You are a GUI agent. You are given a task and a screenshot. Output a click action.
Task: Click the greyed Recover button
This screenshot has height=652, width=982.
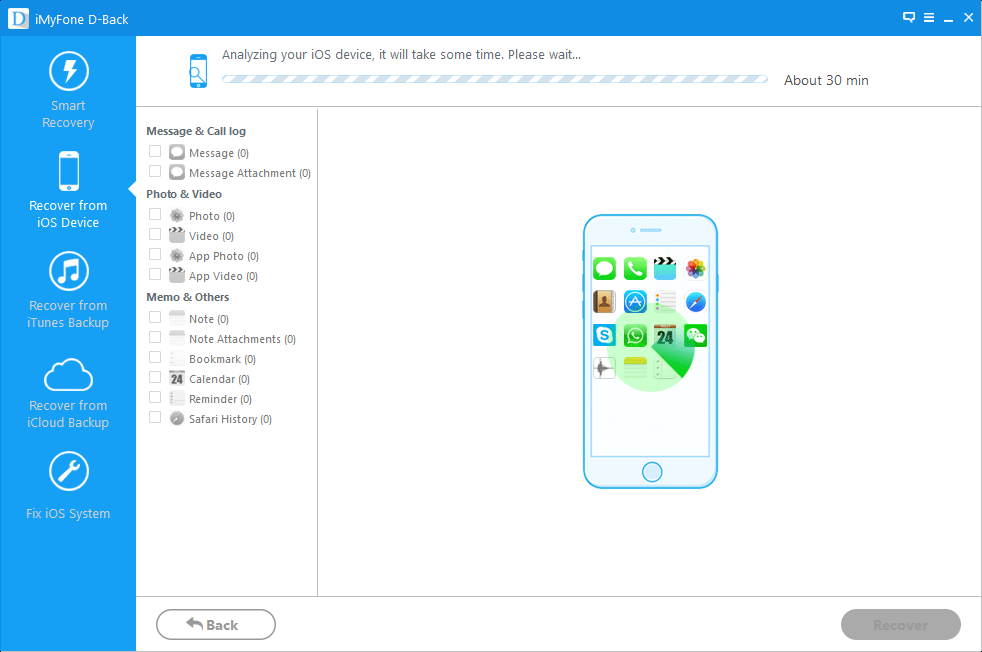tap(901, 624)
